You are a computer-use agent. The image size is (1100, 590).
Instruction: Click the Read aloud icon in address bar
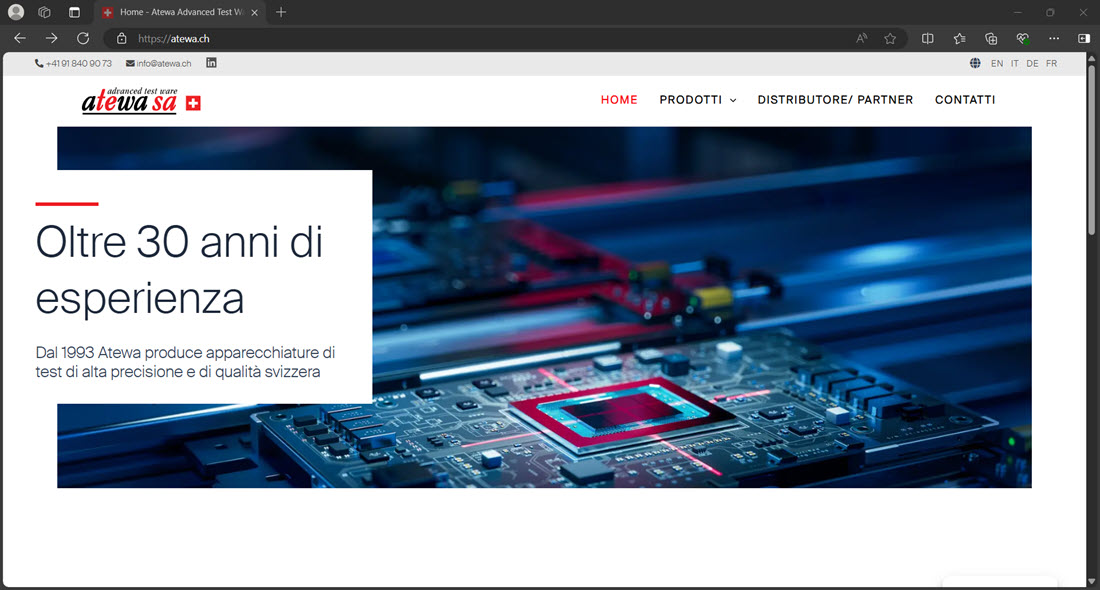click(862, 38)
